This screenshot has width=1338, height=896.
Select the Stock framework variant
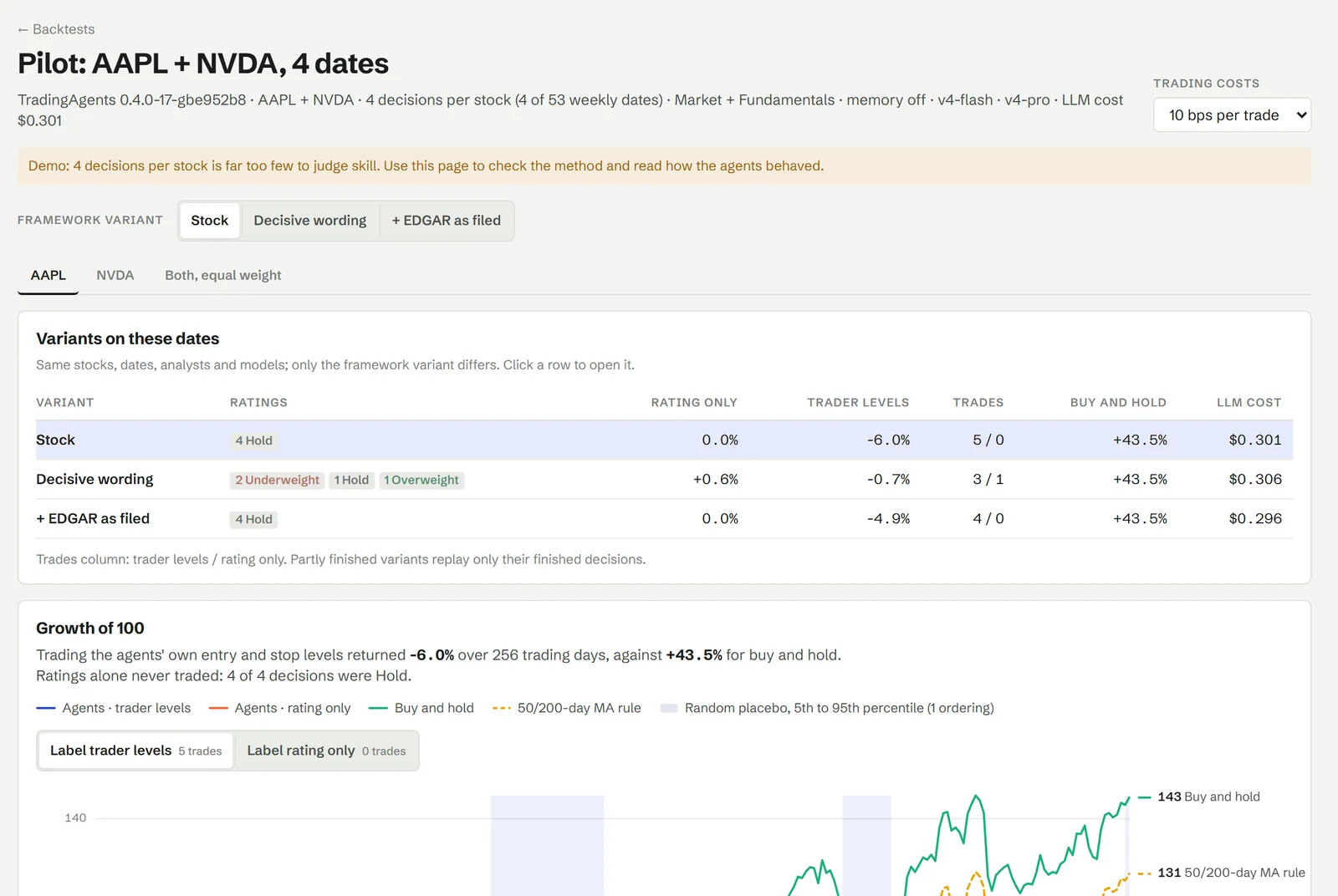click(209, 221)
